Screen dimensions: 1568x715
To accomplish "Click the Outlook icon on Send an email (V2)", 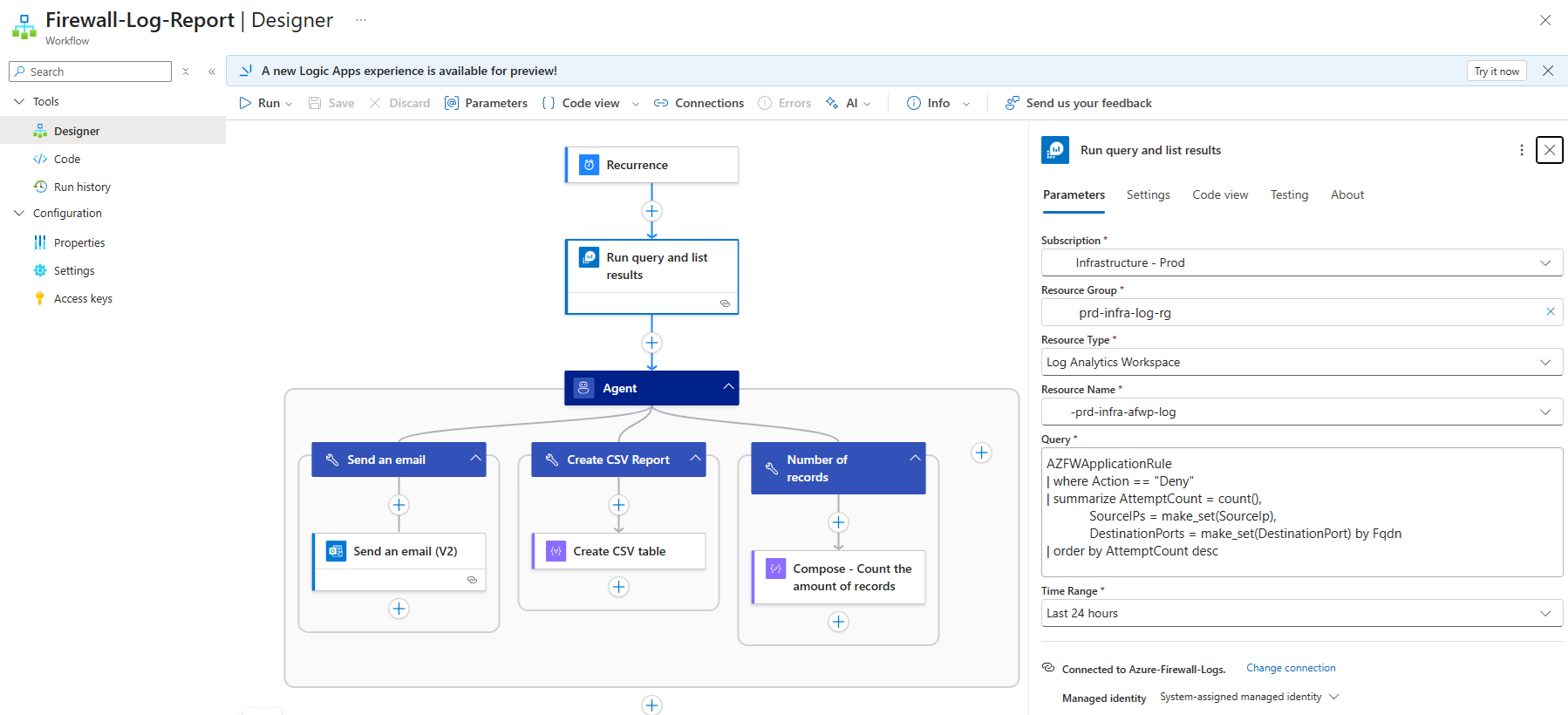I will [x=336, y=551].
